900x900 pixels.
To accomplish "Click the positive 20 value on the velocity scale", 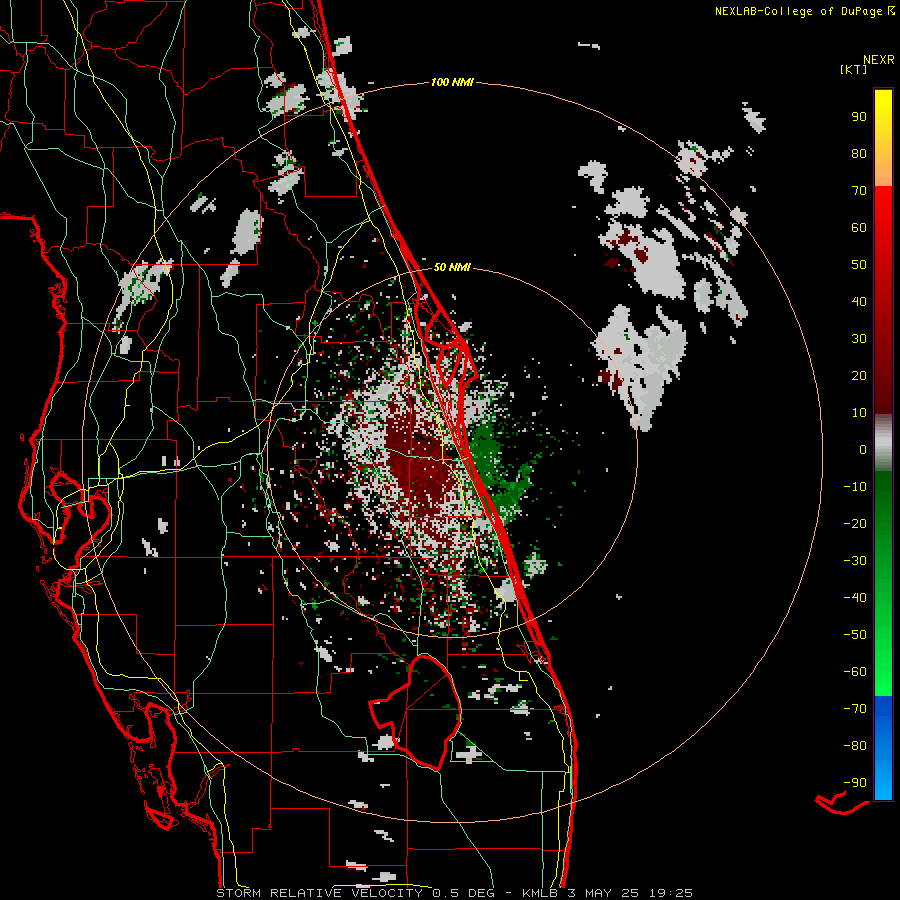I will coord(859,375).
